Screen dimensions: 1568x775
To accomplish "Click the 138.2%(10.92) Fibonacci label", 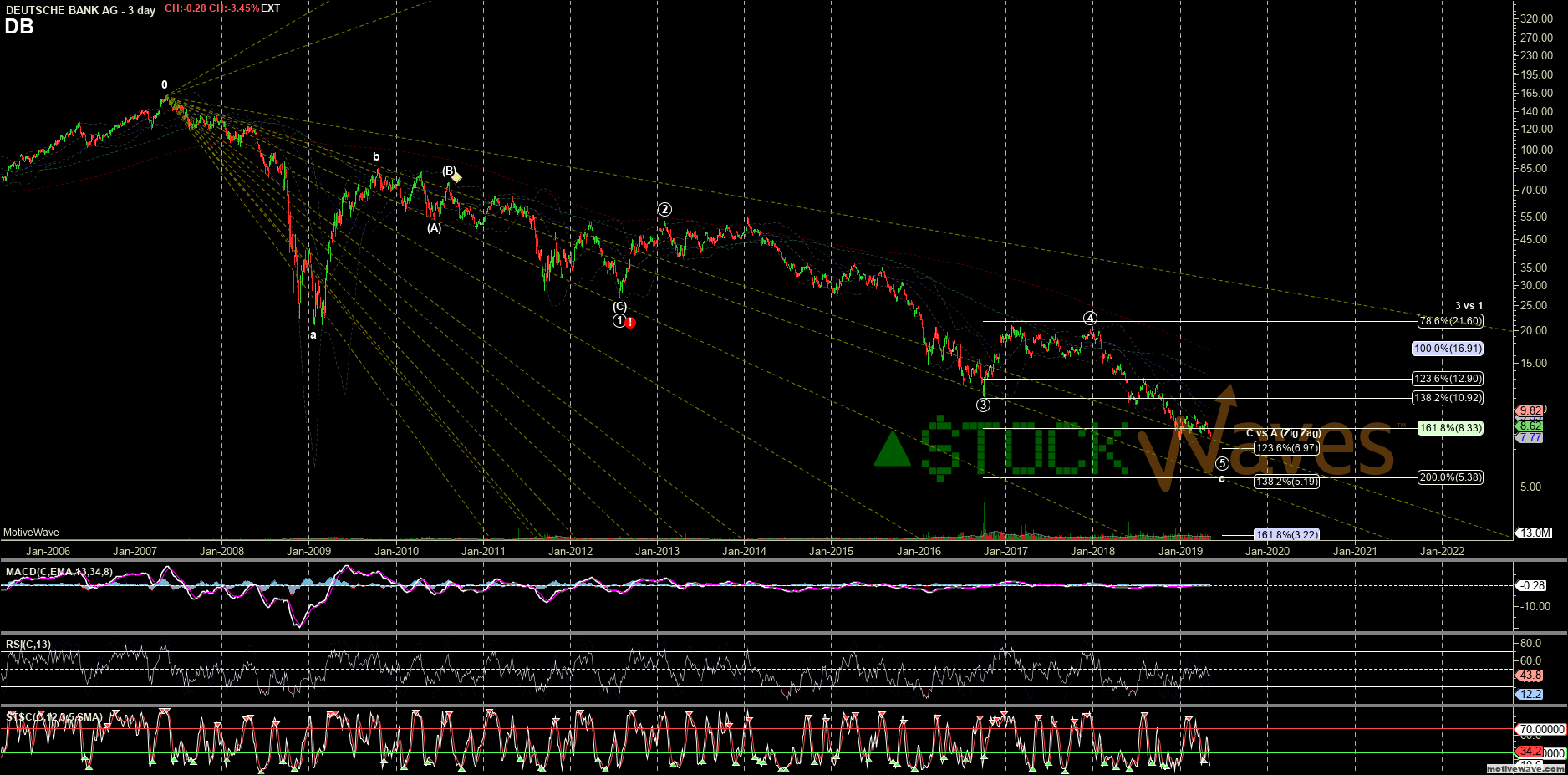I will pos(1448,398).
